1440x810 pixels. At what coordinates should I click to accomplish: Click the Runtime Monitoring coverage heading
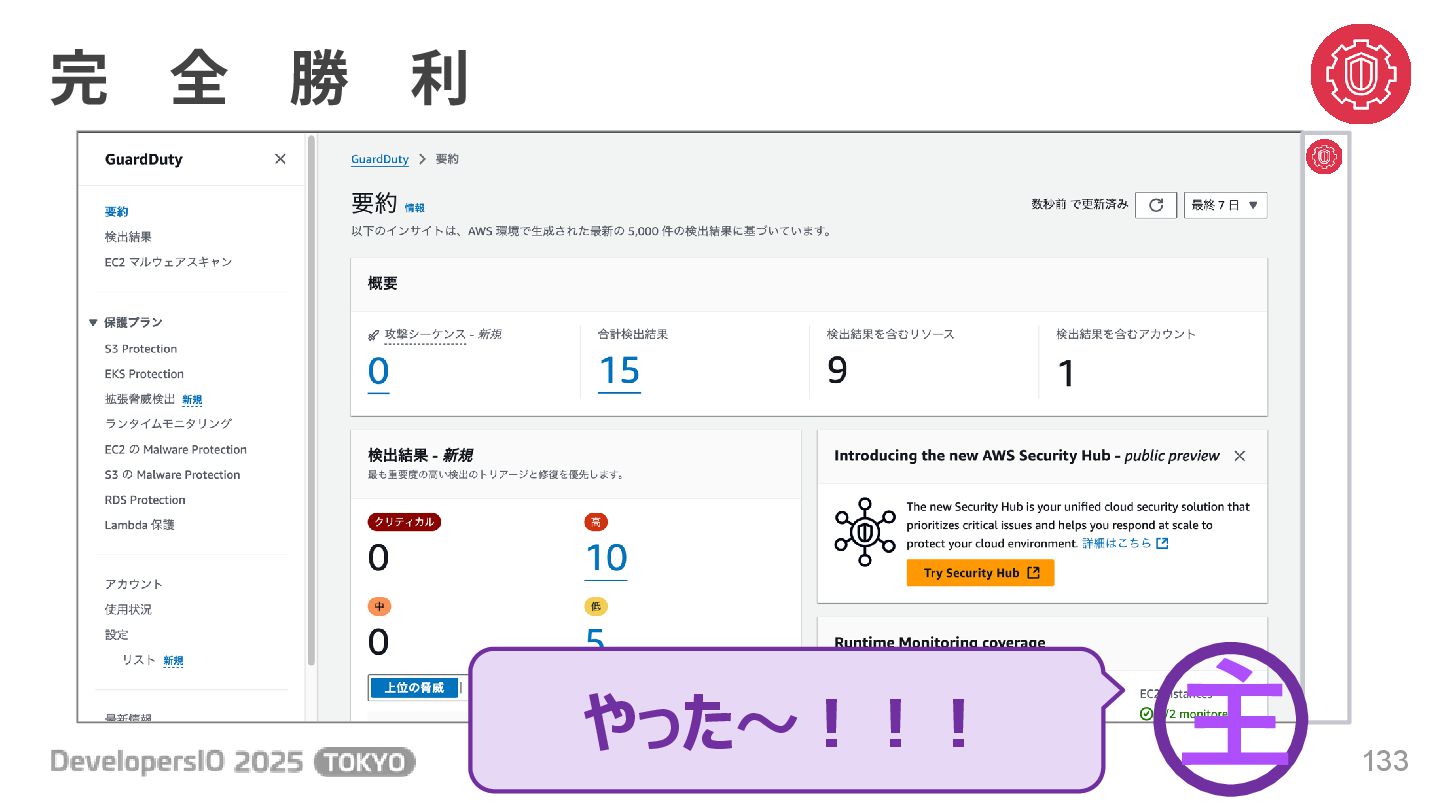pos(940,642)
